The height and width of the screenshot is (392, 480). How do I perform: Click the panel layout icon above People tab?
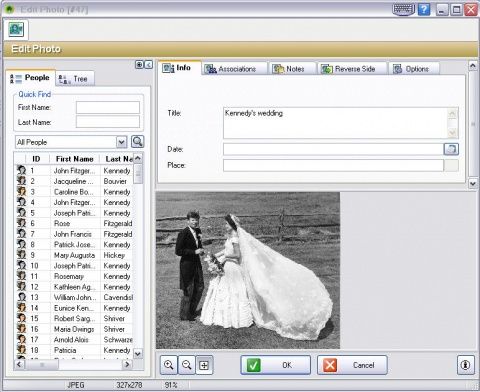click(x=139, y=64)
